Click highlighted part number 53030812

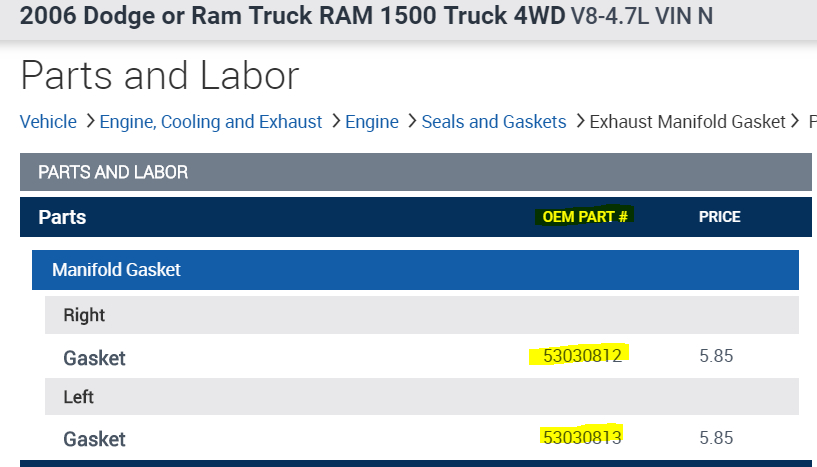582,356
